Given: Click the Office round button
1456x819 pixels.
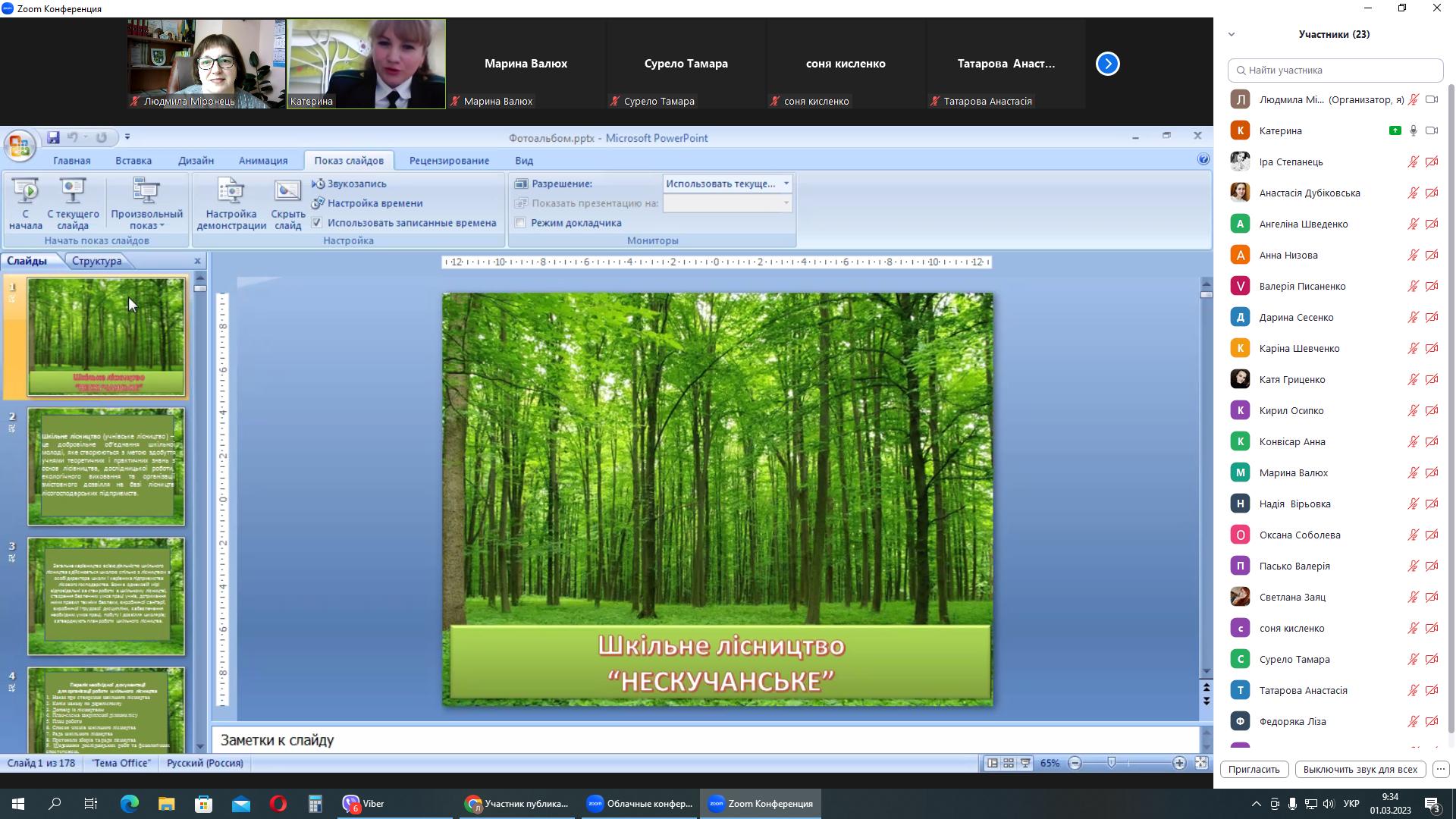Looking at the screenshot, I should (20, 146).
